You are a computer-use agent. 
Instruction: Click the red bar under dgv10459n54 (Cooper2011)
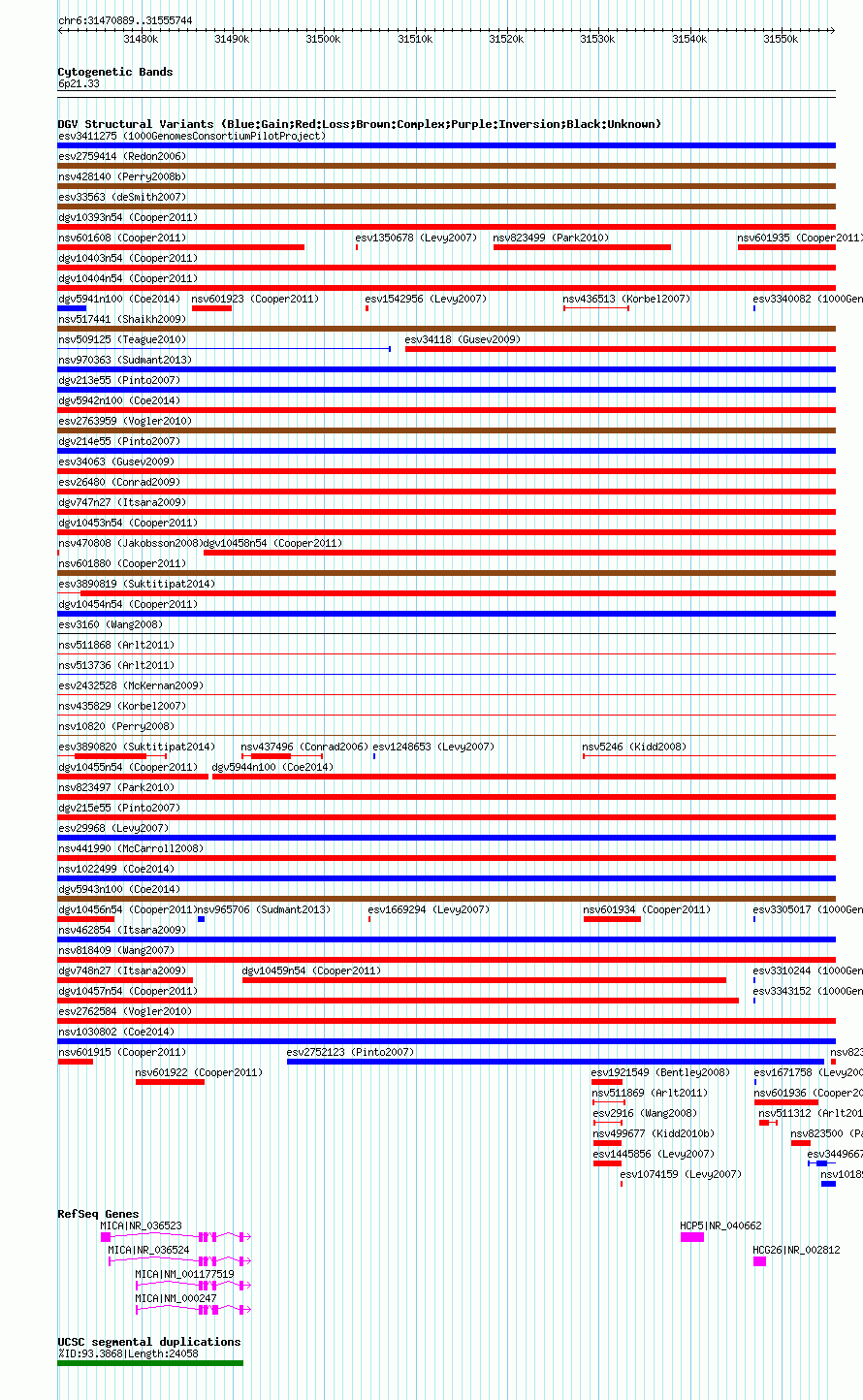(x=484, y=980)
